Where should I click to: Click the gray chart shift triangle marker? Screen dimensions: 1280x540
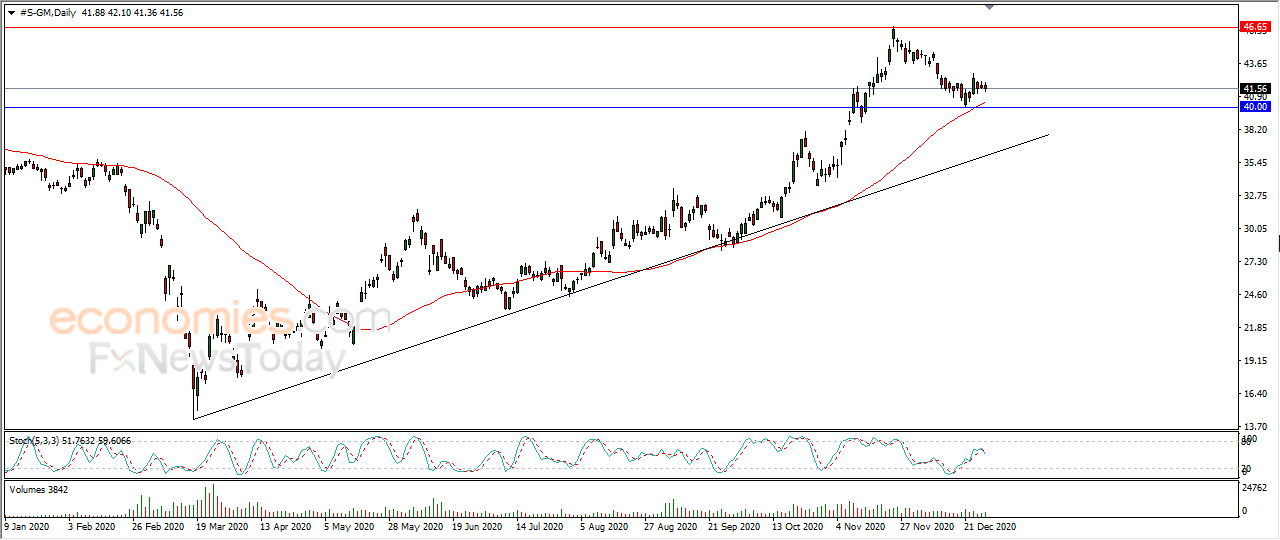tap(990, 7)
